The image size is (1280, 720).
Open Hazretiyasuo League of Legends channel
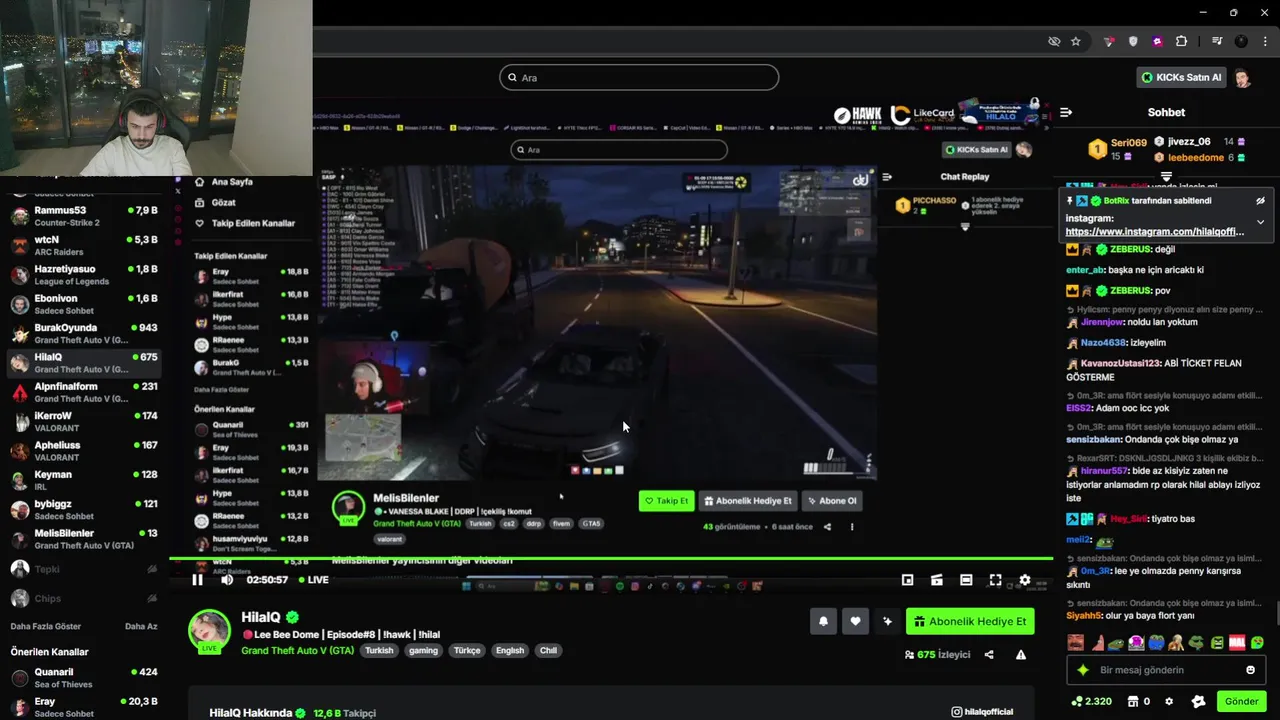(x=84, y=274)
